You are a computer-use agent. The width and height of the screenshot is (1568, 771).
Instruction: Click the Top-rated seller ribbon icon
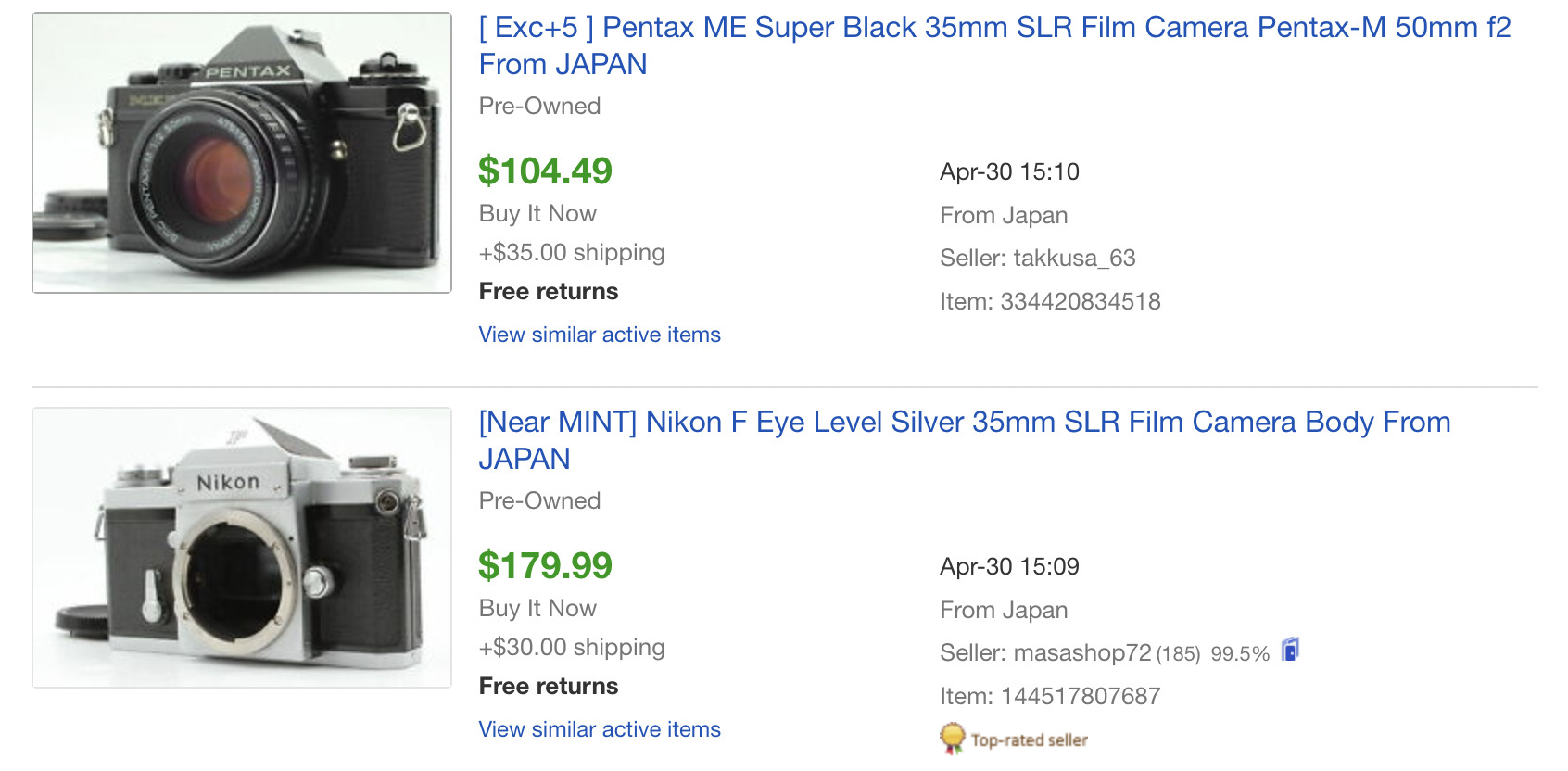952,739
